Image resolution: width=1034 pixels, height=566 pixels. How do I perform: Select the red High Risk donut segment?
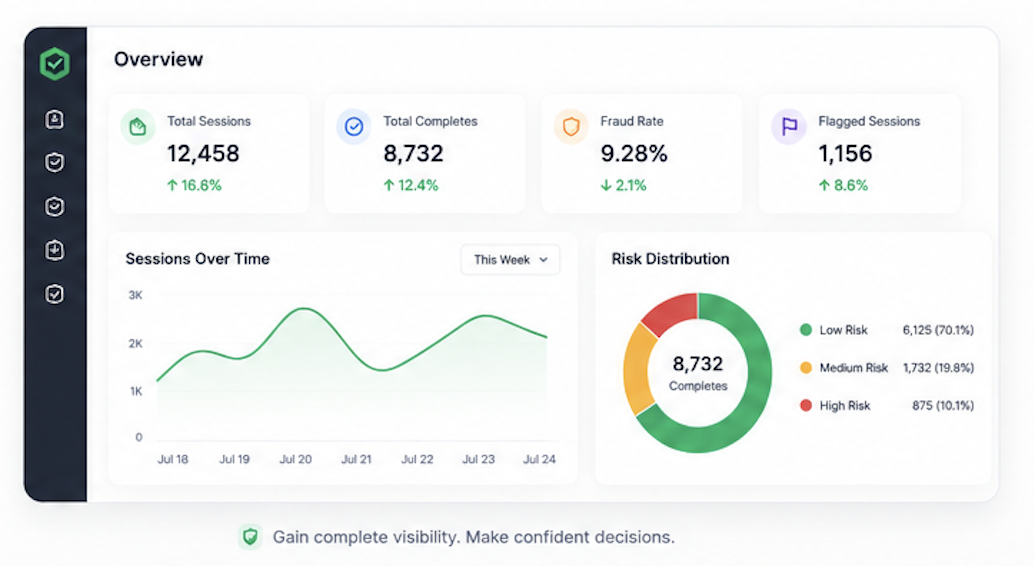[x=673, y=313]
